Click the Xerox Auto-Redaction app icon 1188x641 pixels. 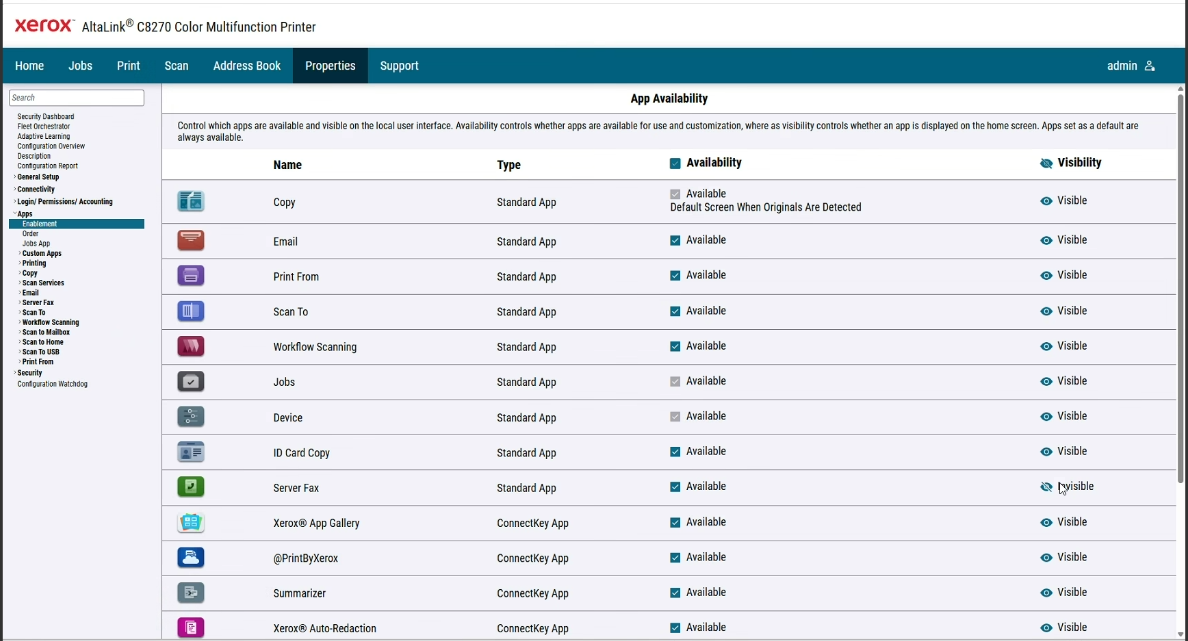[x=190, y=627]
